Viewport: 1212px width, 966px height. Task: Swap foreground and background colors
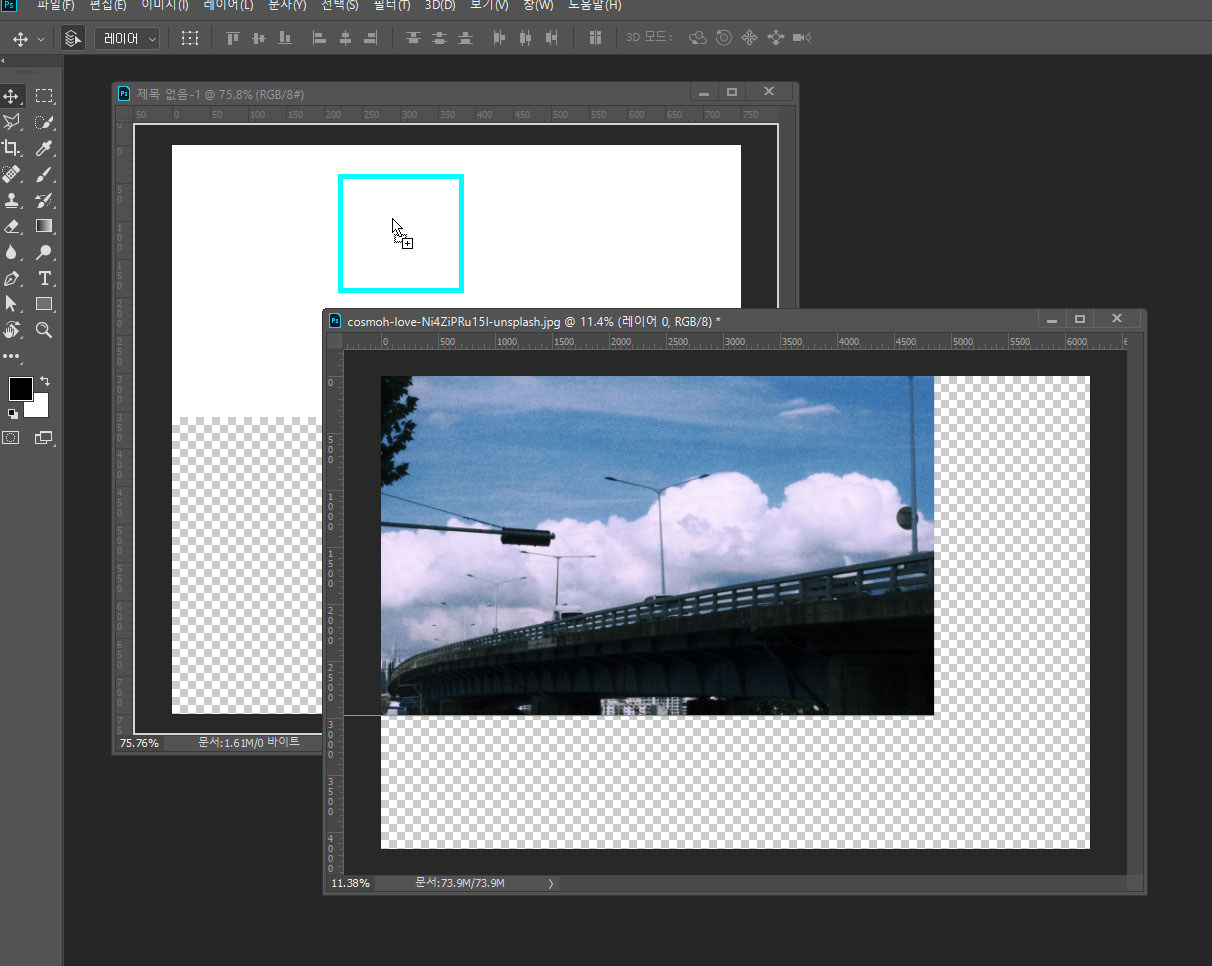pyautogui.click(x=45, y=382)
